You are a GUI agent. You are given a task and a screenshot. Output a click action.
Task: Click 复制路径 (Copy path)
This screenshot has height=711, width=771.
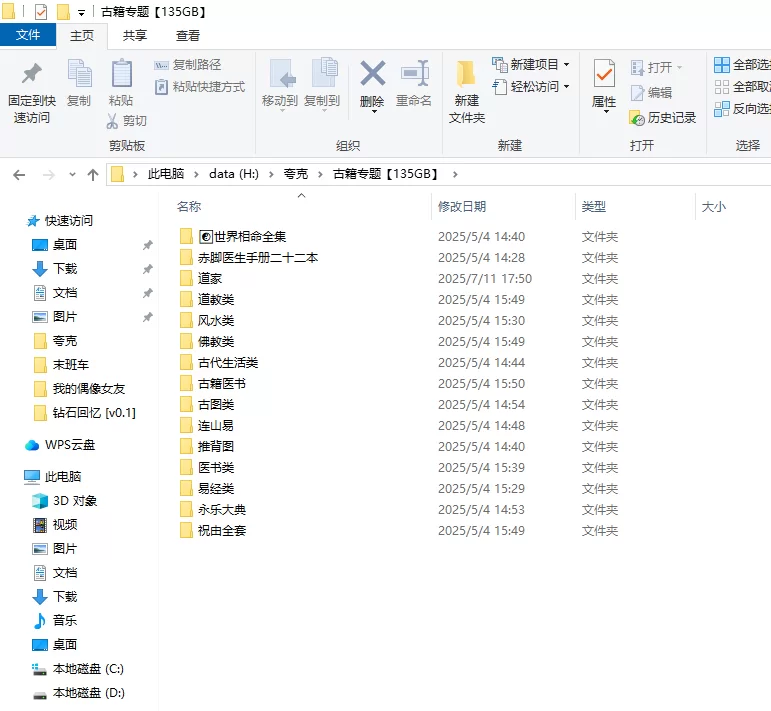tap(188, 64)
